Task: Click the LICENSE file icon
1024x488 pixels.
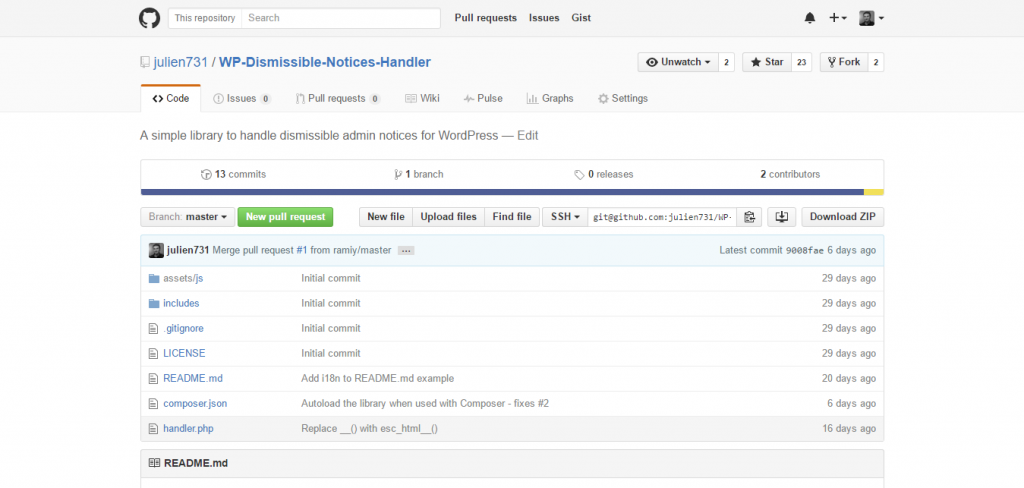Action: tap(153, 353)
